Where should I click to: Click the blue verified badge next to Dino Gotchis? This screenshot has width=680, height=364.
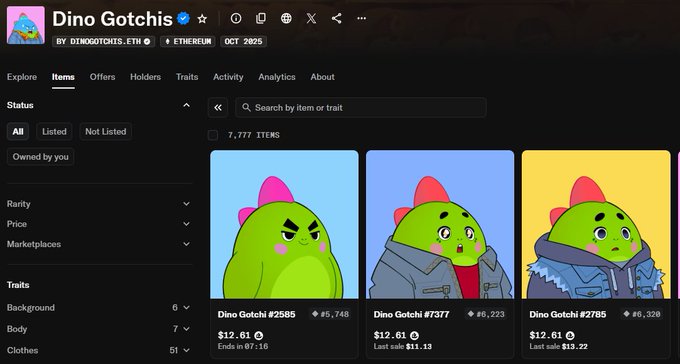click(183, 19)
